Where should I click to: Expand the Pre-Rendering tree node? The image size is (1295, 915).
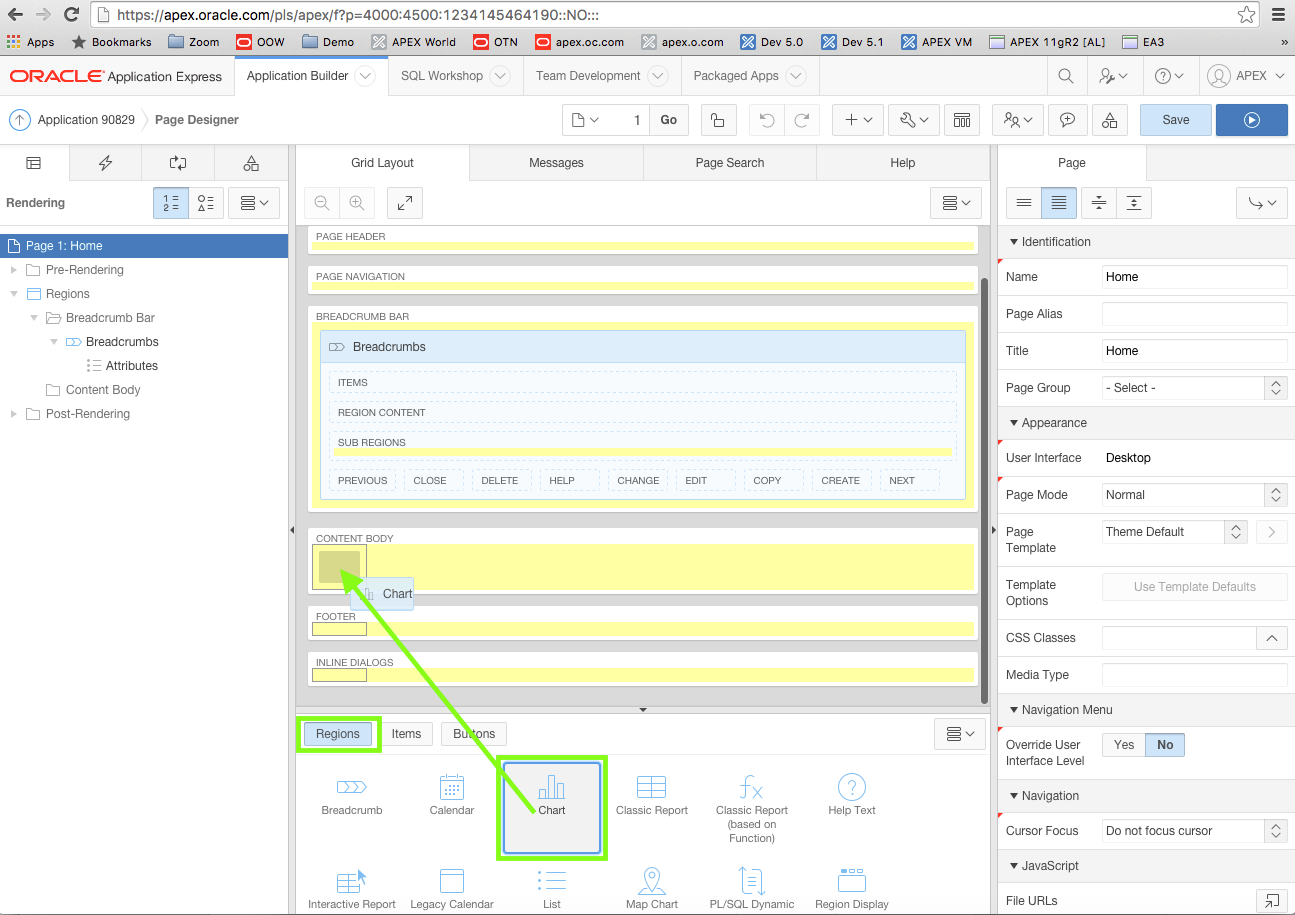pos(14,270)
